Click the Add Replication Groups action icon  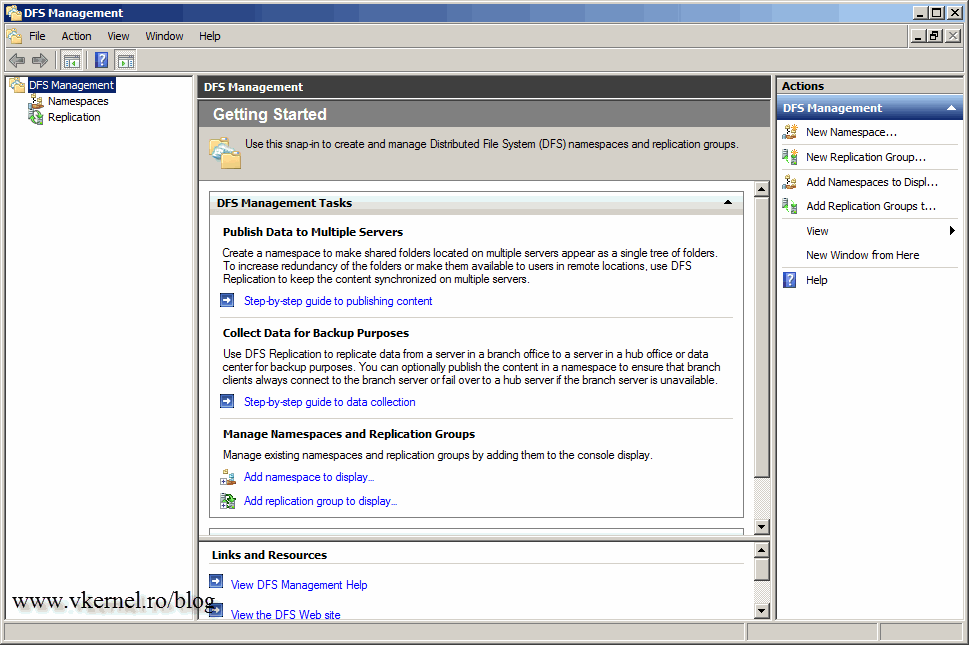tap(792, 205)
